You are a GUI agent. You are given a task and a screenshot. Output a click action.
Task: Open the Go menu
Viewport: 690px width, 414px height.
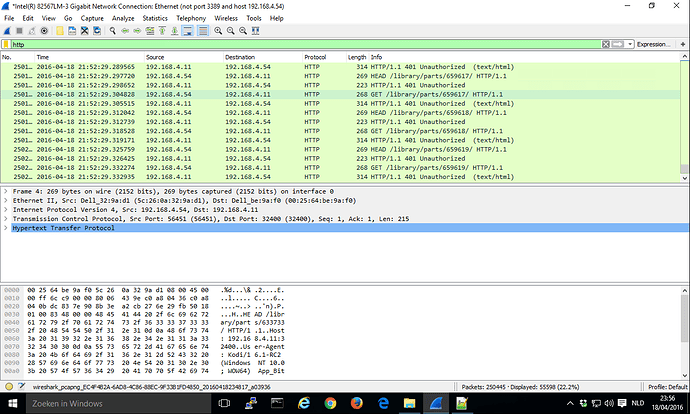[68, 18]
